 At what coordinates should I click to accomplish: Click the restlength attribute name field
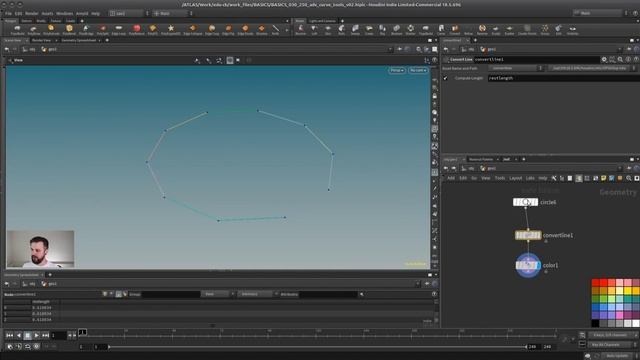pyautogui.click(x=563, y=78)
